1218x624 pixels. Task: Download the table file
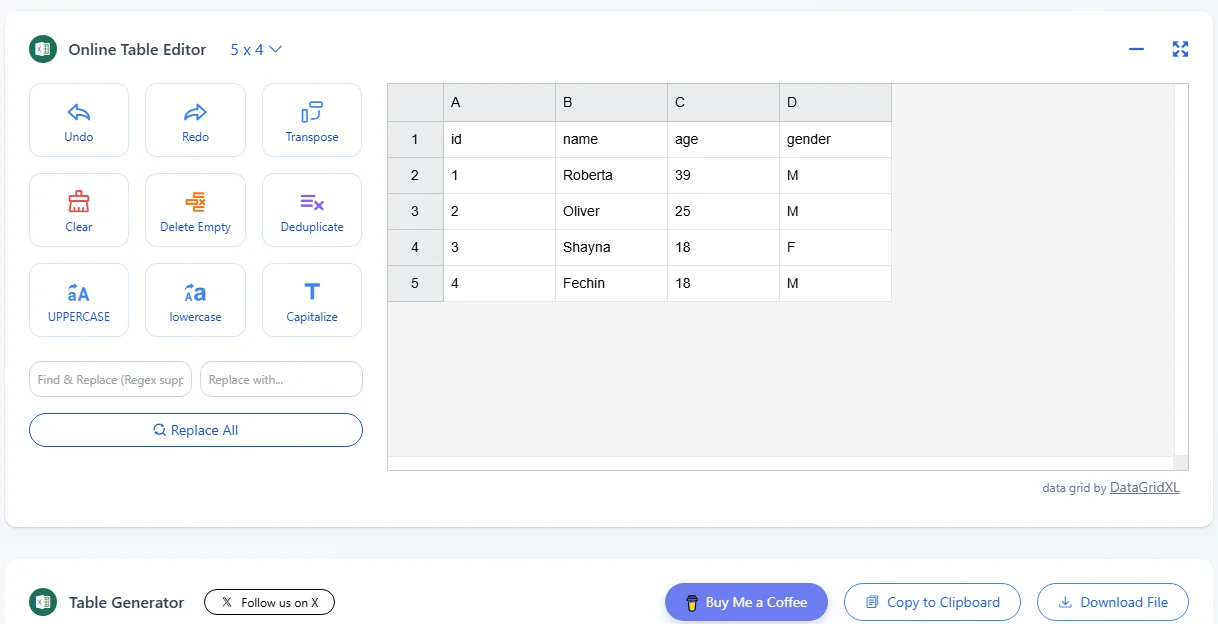point(1112,601)
